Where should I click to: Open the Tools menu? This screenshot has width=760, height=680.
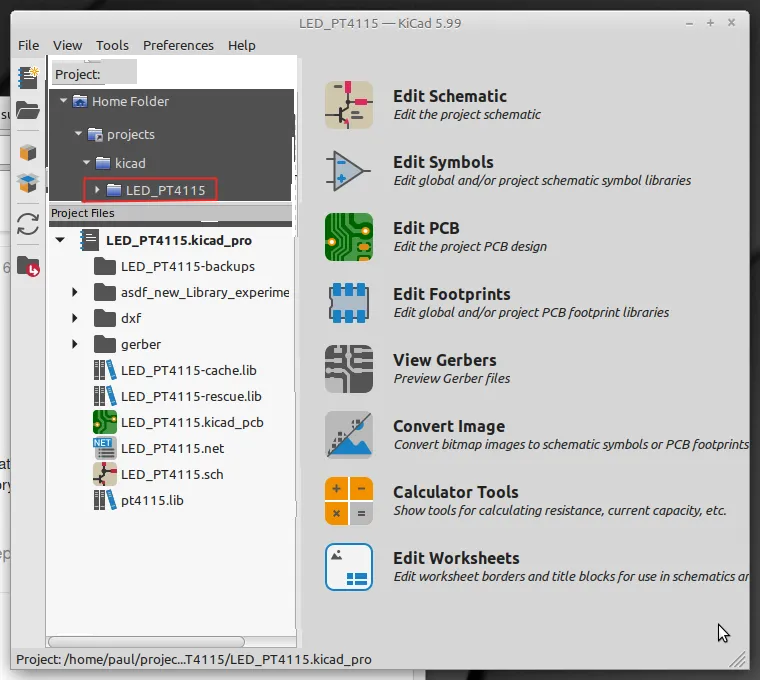click(112, 45)
